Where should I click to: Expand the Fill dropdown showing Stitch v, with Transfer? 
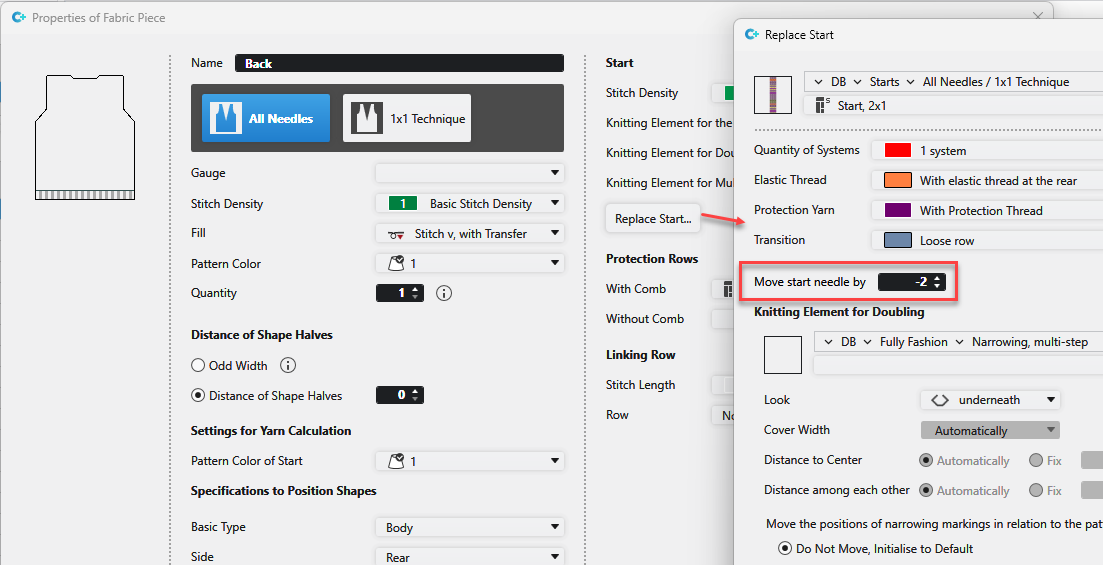pos(469,234)
